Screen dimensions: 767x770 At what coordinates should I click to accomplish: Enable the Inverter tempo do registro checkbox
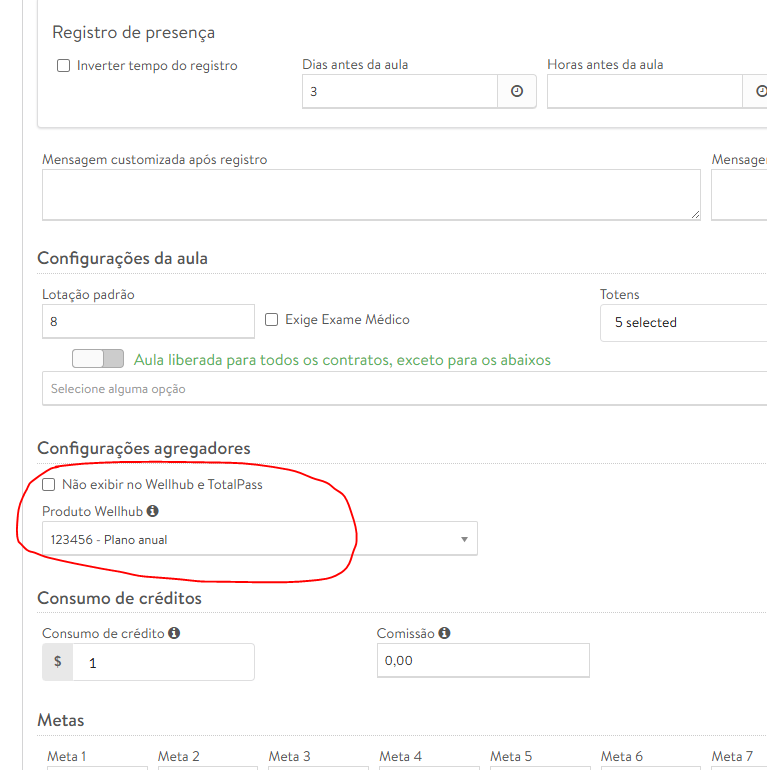tap(64, 66)
